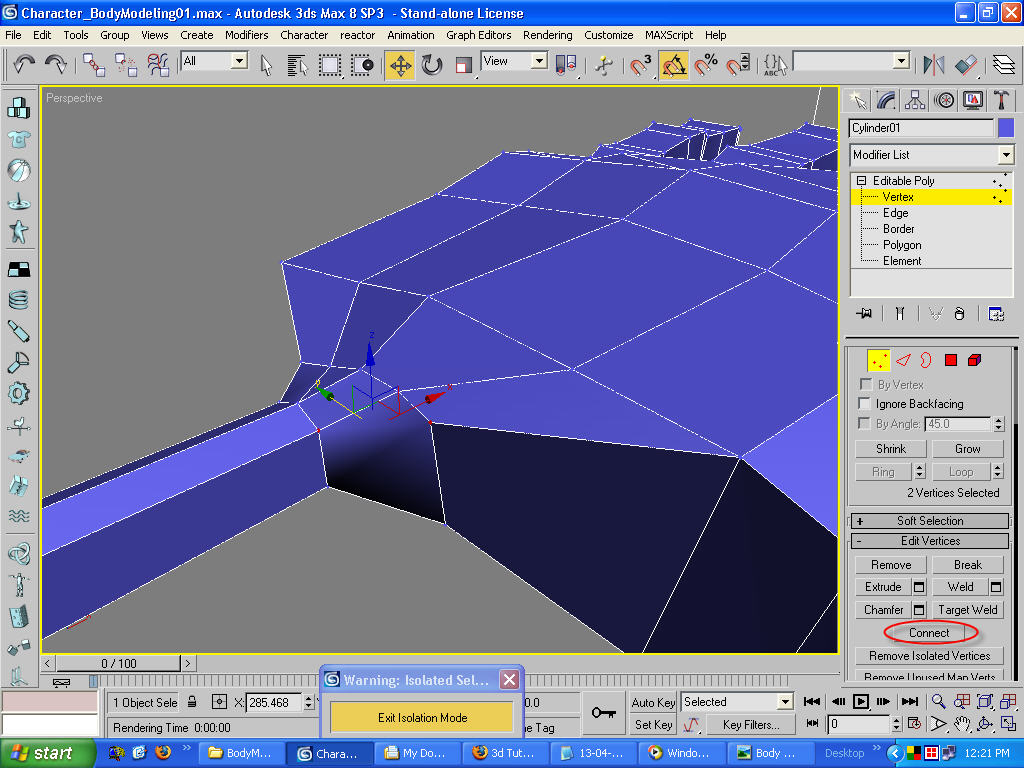Activate the Select Object arrow tool
Viewport: 1024px width, 768px height.
[x=266, y=65]
